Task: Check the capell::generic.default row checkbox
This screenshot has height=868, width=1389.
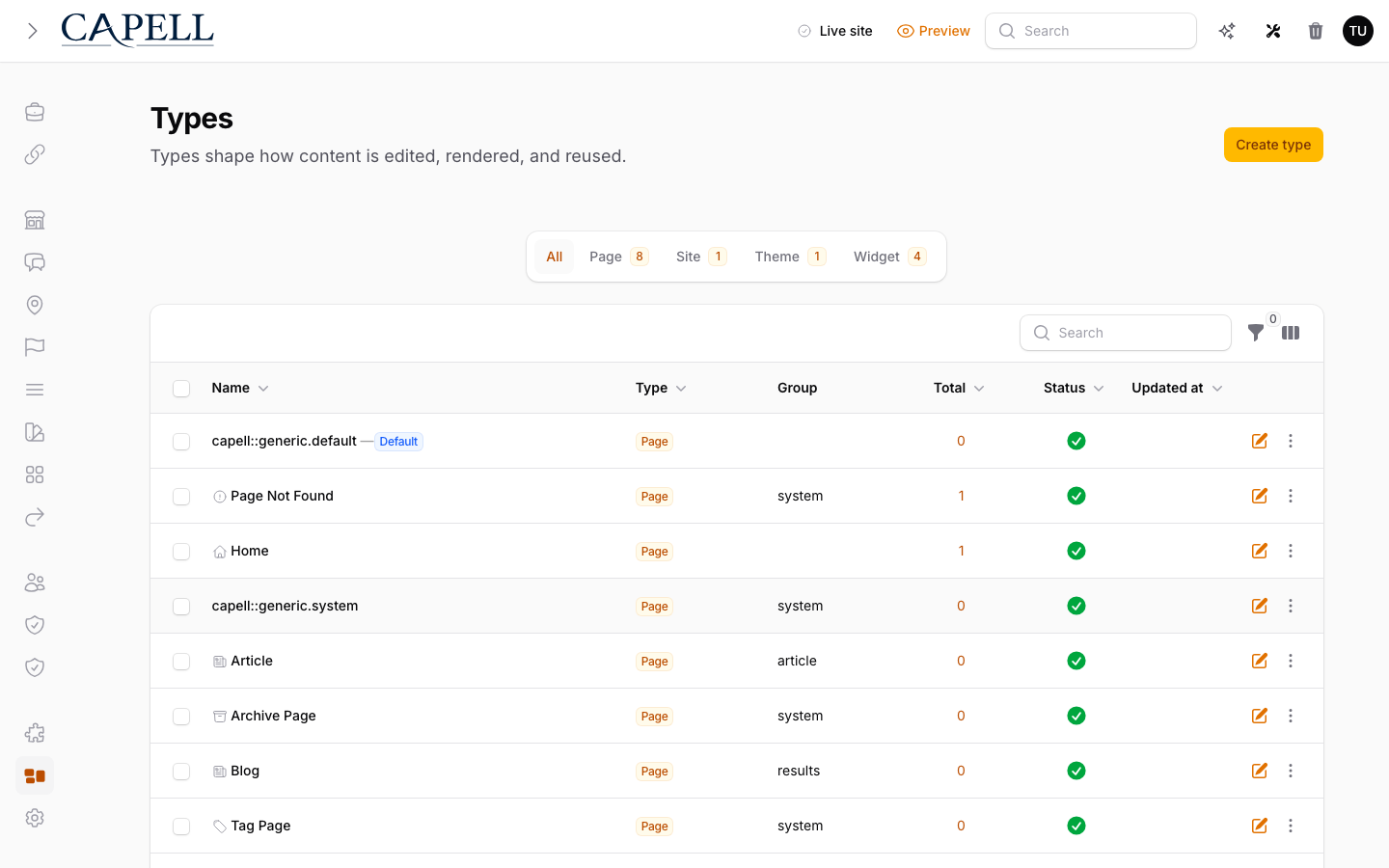Action: pyautogui.click(x=181, y=442)
